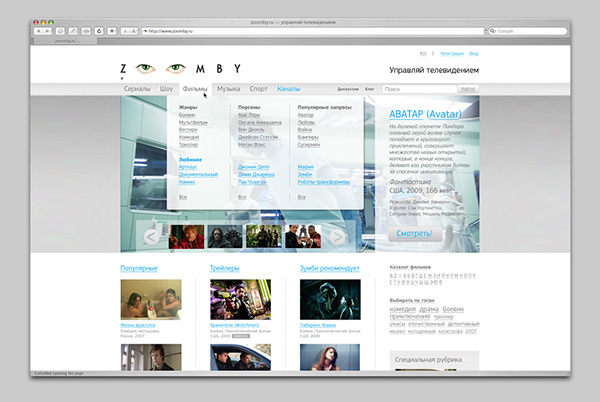This screenshot has height=402, width=600.
Task: Click the pencil icon in browser toolbar
Action: [73, 31]
